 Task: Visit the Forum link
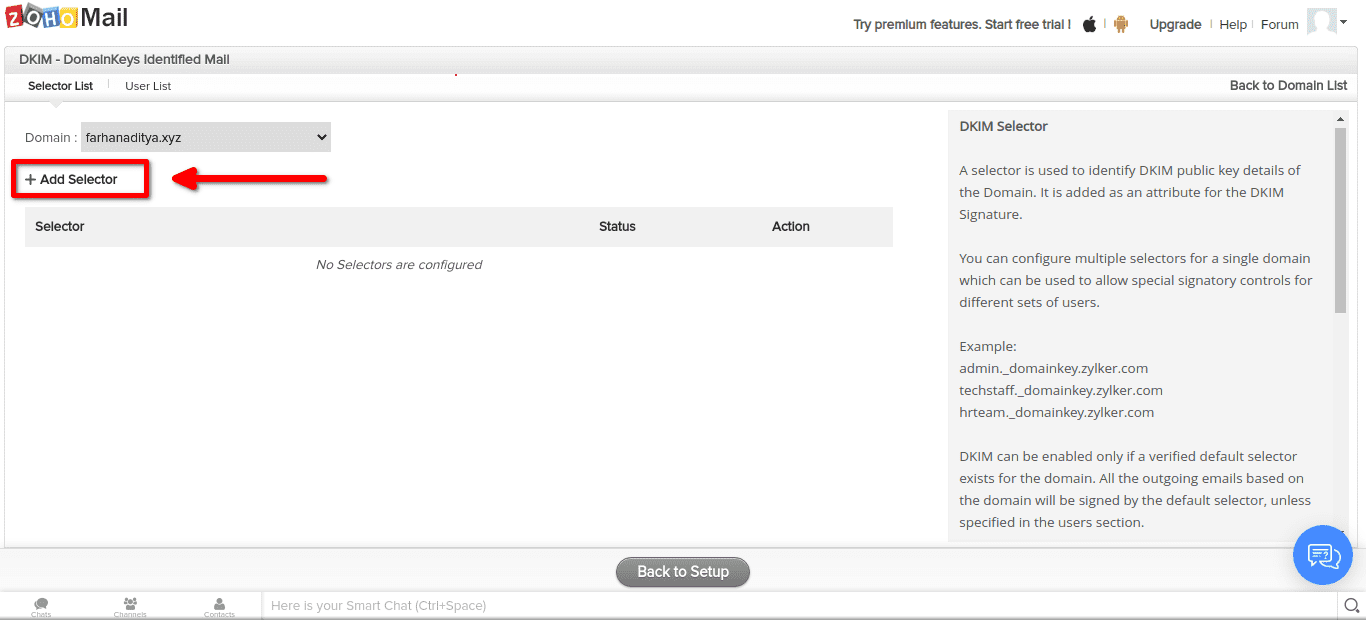pyautogui.click(x=1279, y=24)
